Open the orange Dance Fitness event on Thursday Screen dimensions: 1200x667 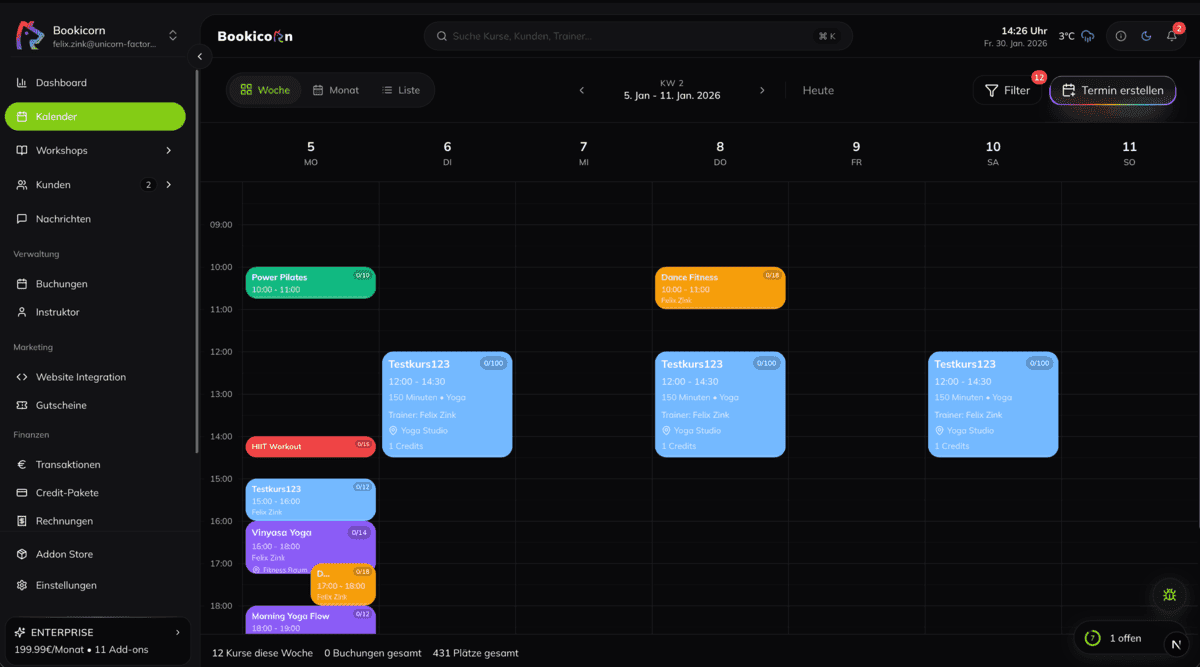pos(719,288)
